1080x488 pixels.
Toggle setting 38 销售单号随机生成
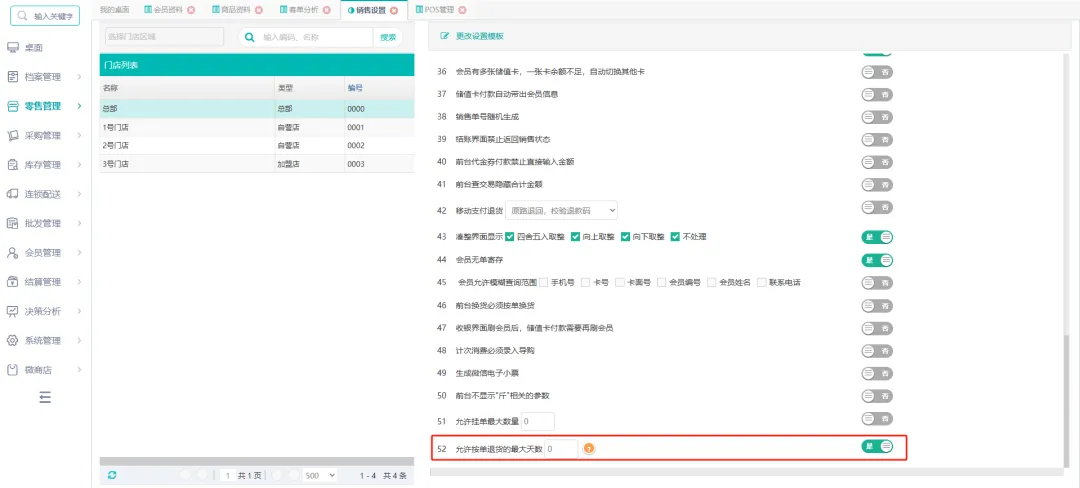coord(877,117)
